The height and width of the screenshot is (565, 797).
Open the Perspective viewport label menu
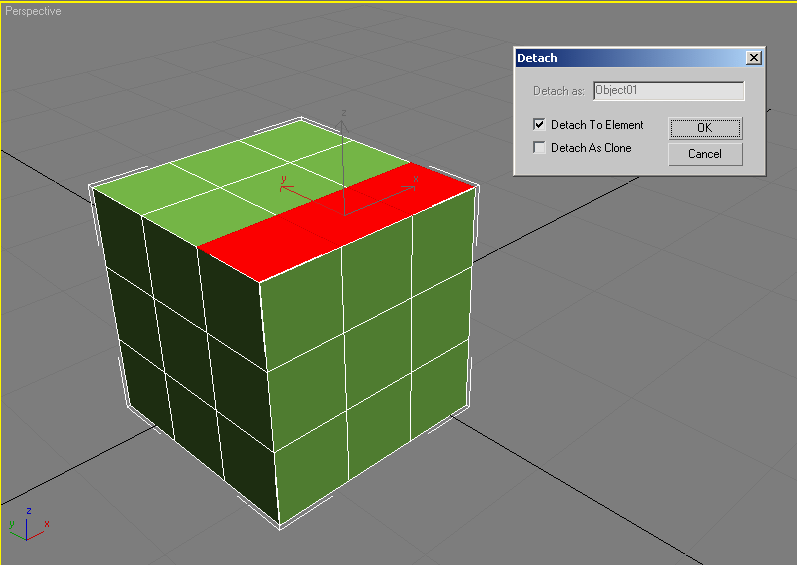[33, 11]
